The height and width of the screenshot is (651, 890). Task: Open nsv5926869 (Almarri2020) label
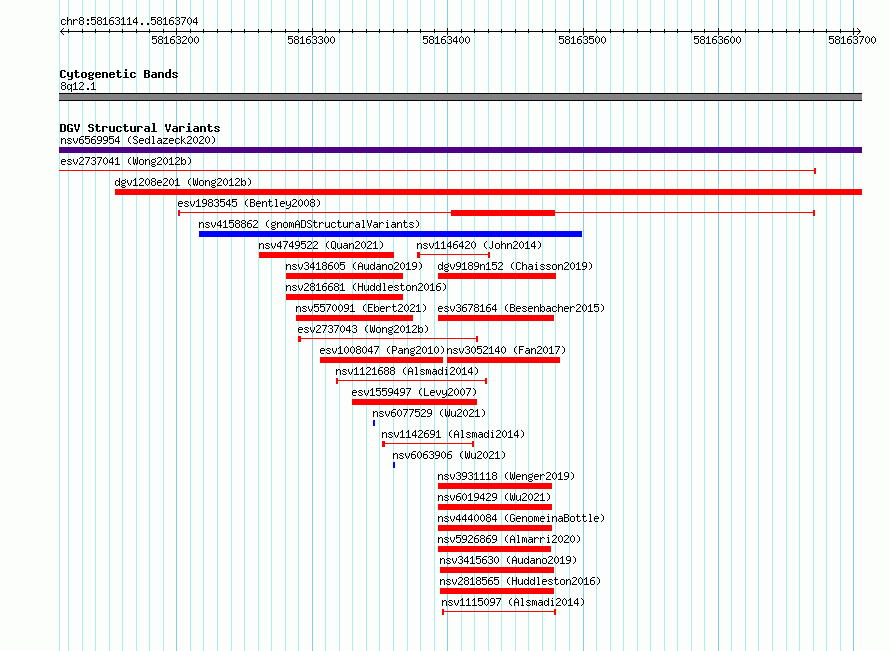coord(509,539)
